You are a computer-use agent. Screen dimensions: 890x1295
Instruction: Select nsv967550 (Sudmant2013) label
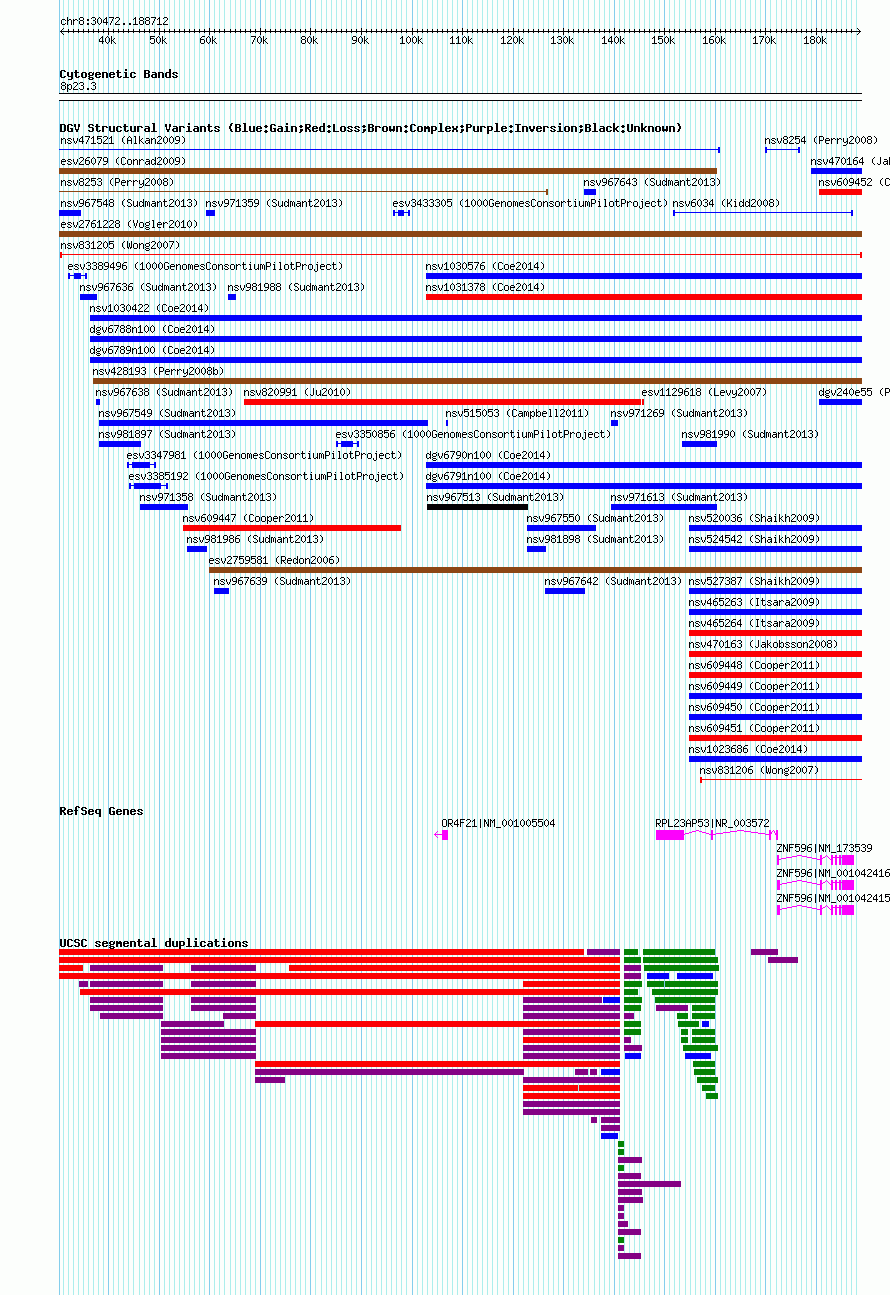tap(596, 519)
